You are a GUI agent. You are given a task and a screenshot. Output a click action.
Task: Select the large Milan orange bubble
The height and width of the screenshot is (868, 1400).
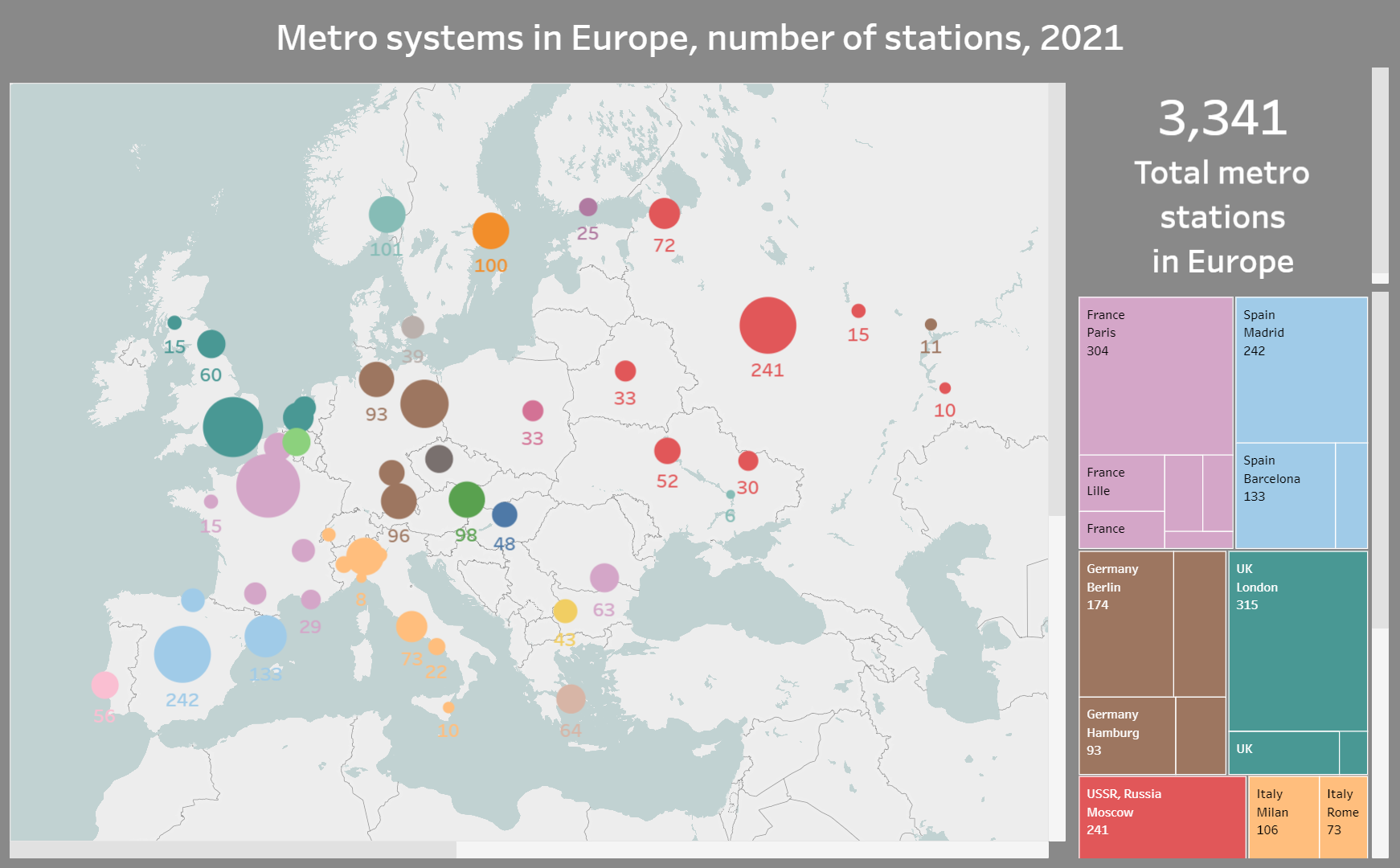(365, 556)
